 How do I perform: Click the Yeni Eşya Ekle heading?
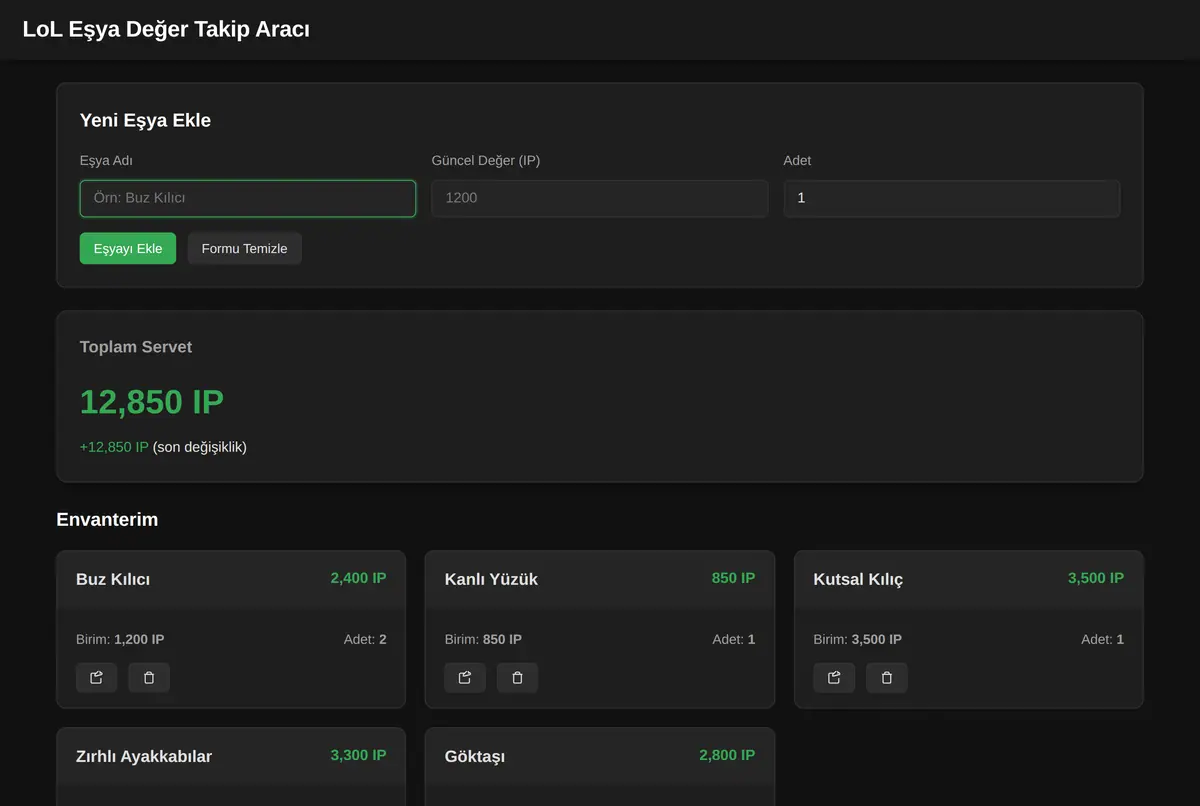coord(145,120)
